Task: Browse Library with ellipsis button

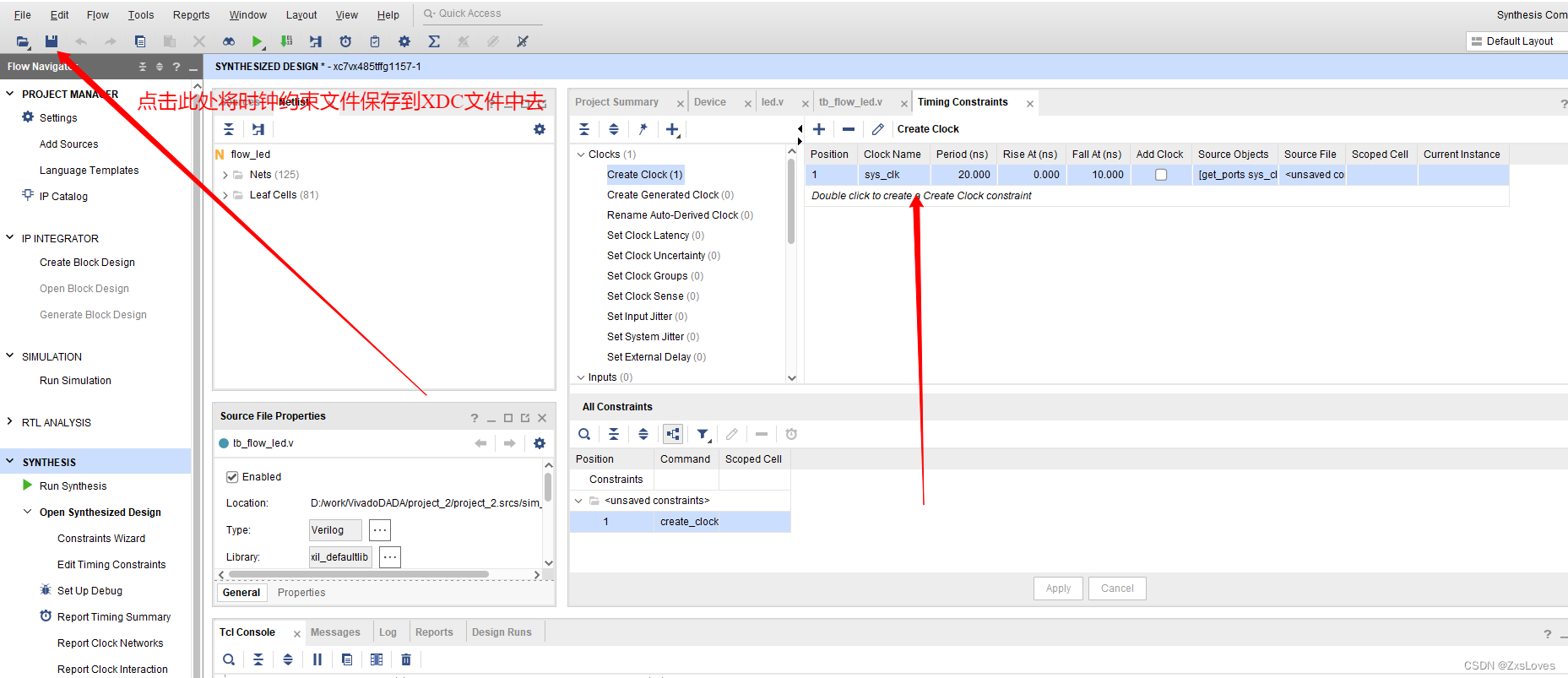Action: 389,557
